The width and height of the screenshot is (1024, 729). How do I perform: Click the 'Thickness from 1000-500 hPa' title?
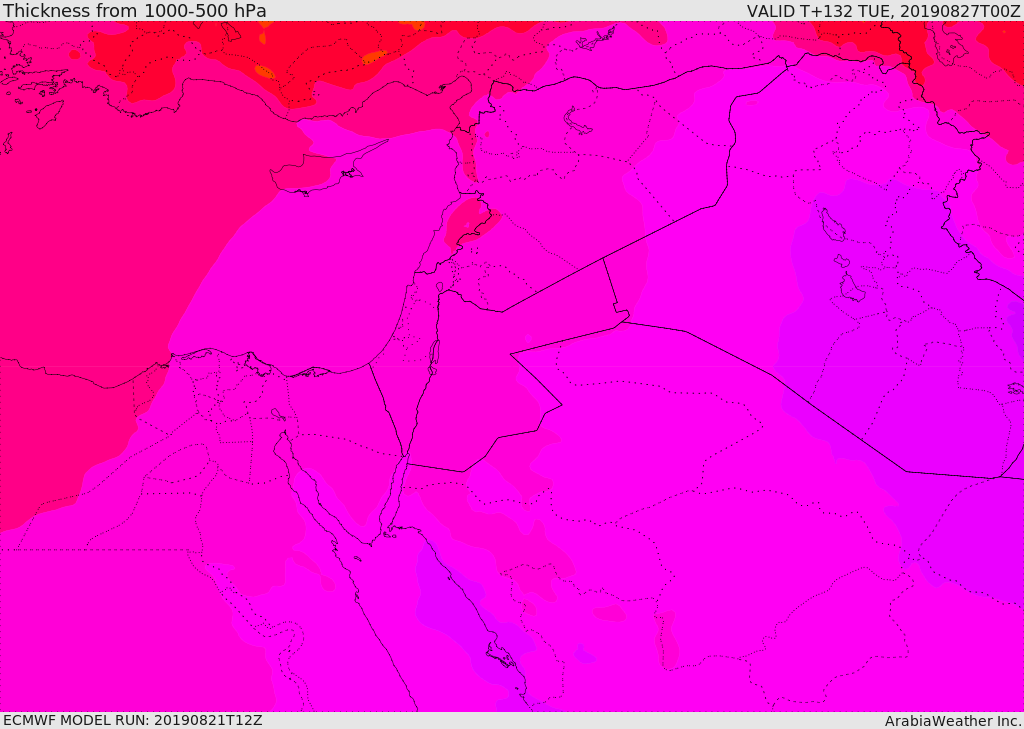135,10
